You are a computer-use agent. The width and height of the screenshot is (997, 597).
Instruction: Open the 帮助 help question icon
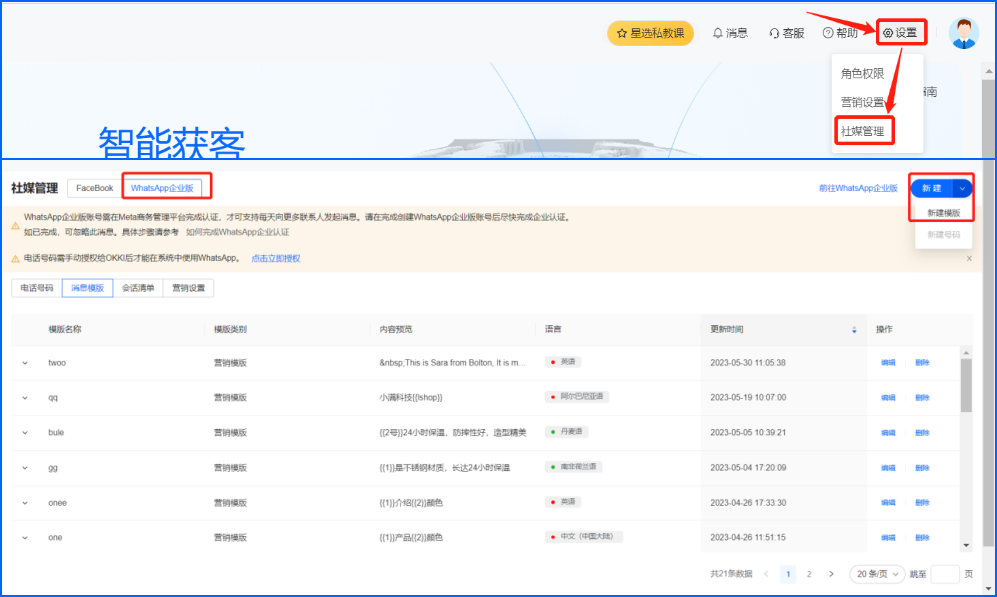click(x=840, y=33)
